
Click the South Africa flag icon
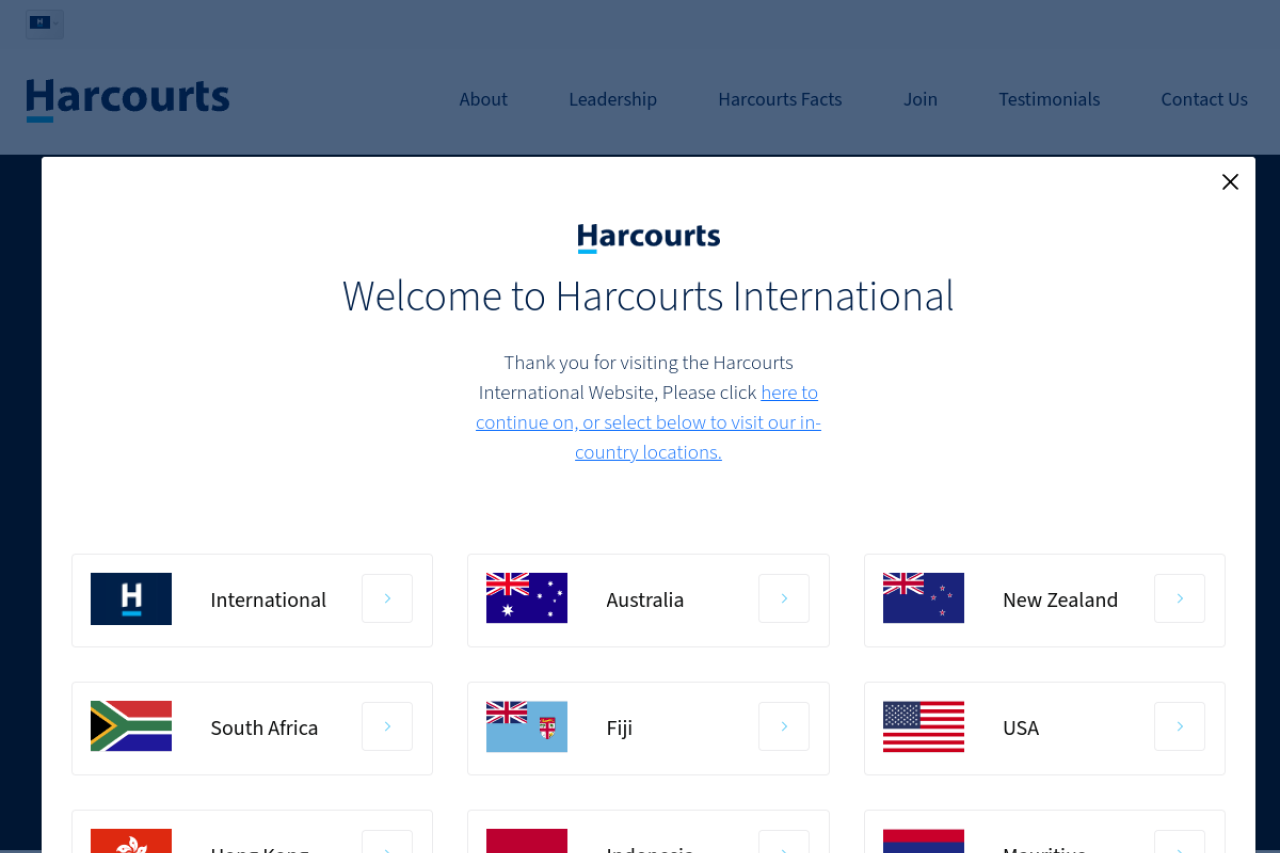(x=131, y=726)
